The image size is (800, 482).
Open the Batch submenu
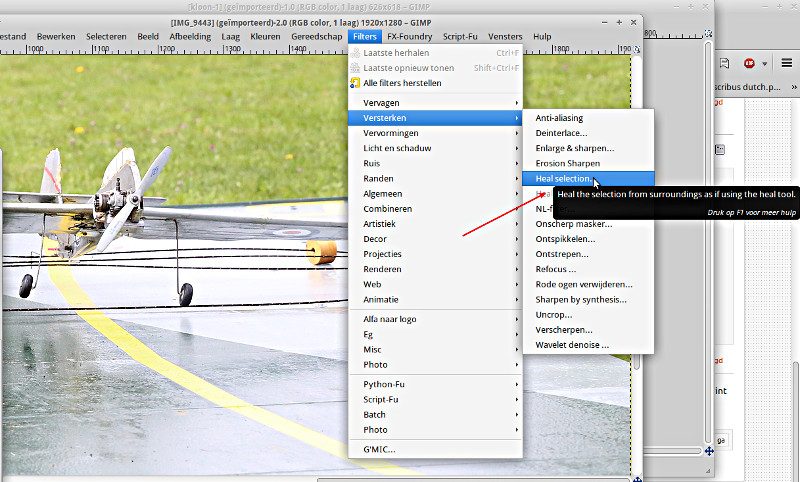[x=435, y=415]
